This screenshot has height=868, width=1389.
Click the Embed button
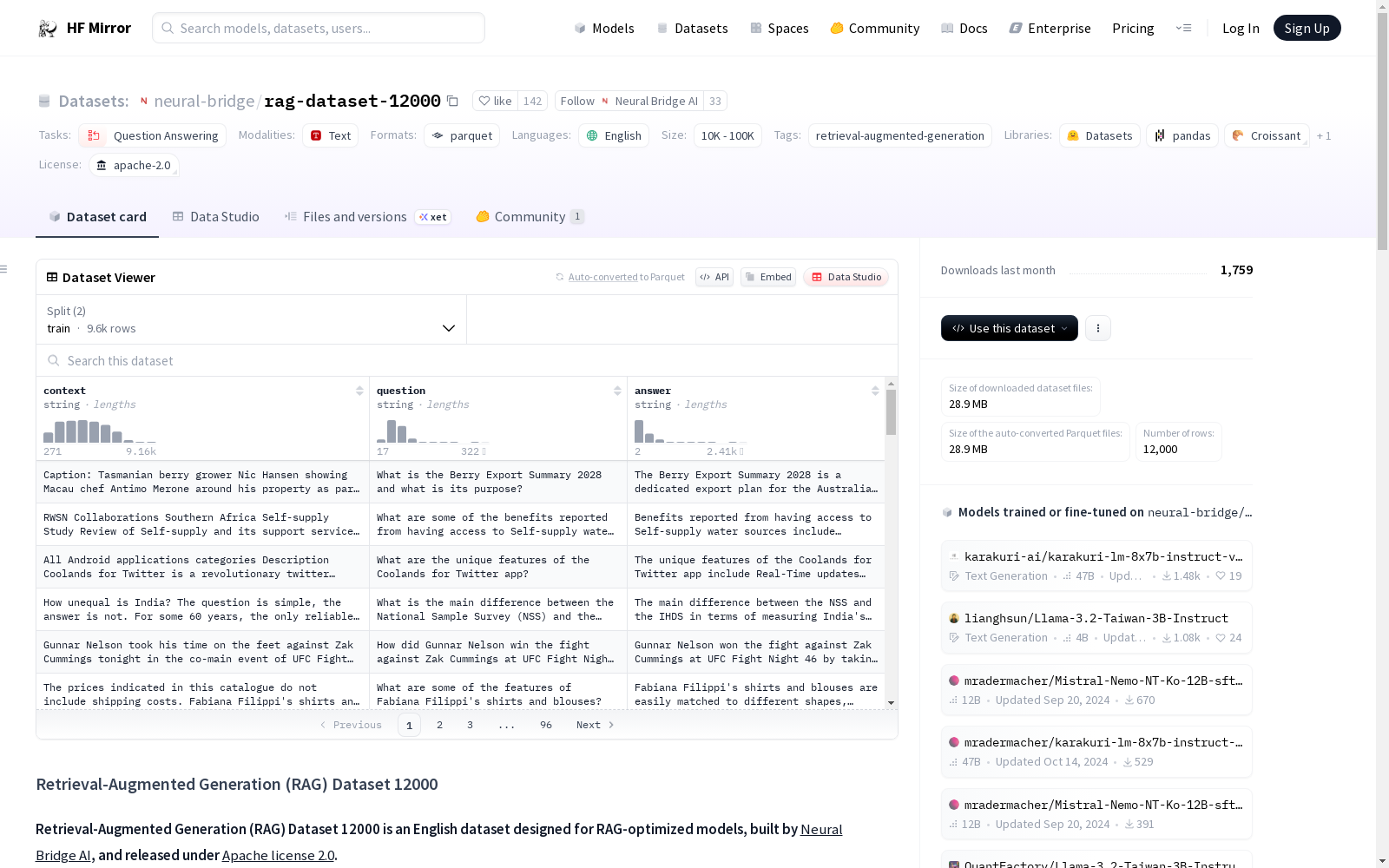pos(768,277)
